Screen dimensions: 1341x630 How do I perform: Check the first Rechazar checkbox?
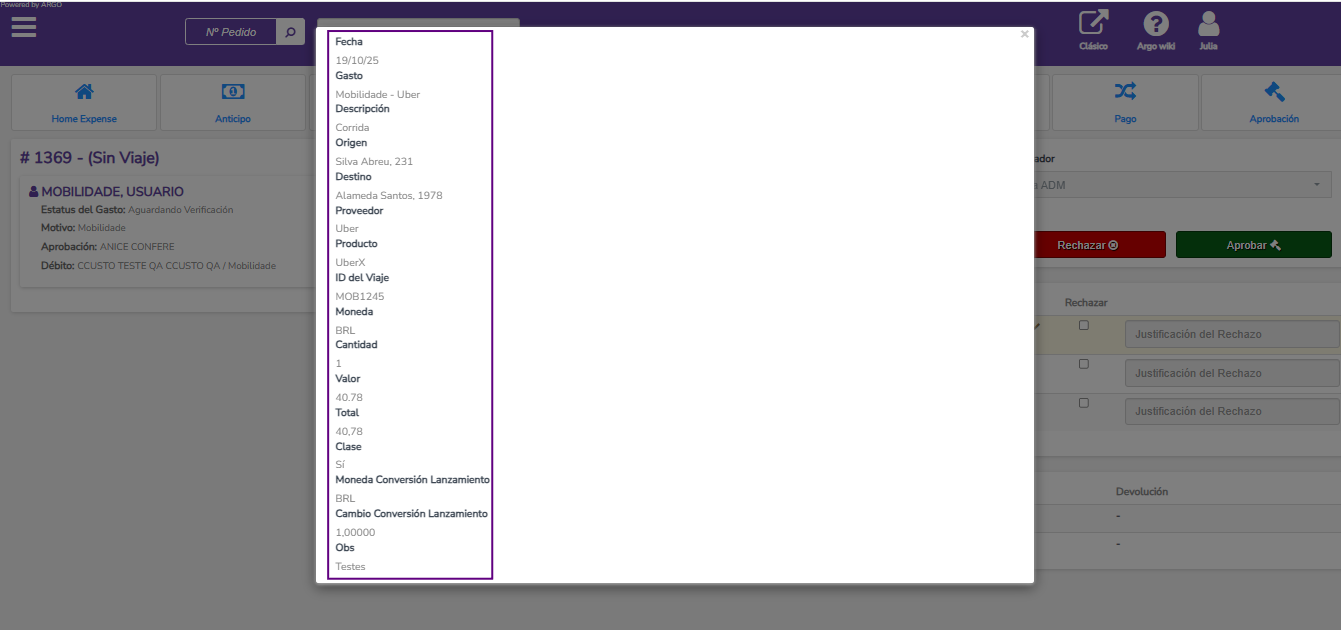click(1083, 326)
